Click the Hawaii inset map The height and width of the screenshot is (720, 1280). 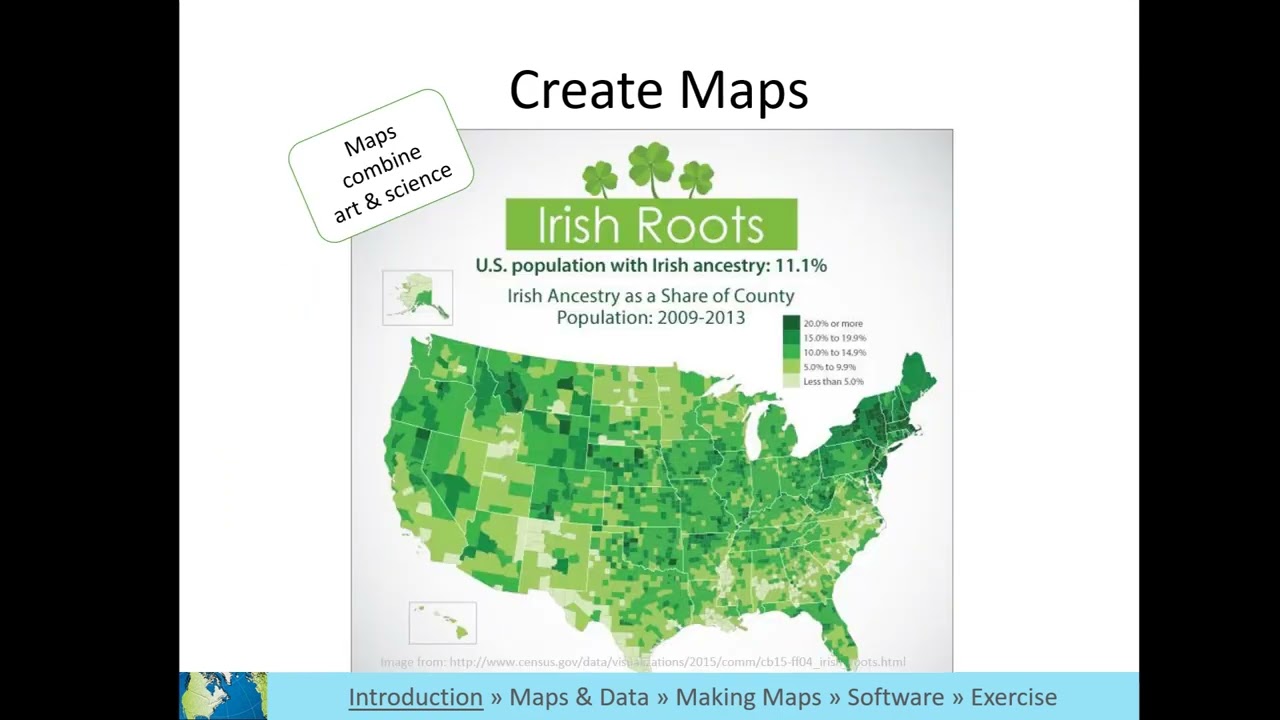[x=443, y=623]
